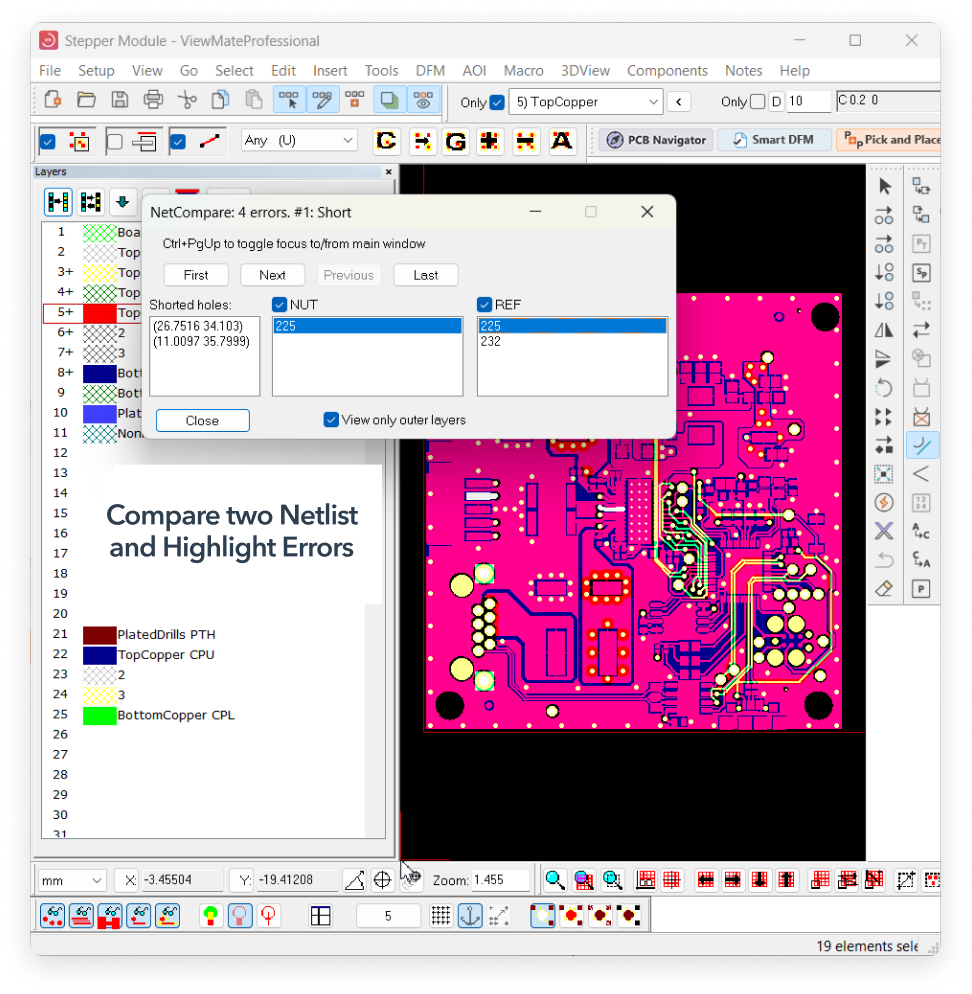Click the Cut scissors icon

coord(187,99)
